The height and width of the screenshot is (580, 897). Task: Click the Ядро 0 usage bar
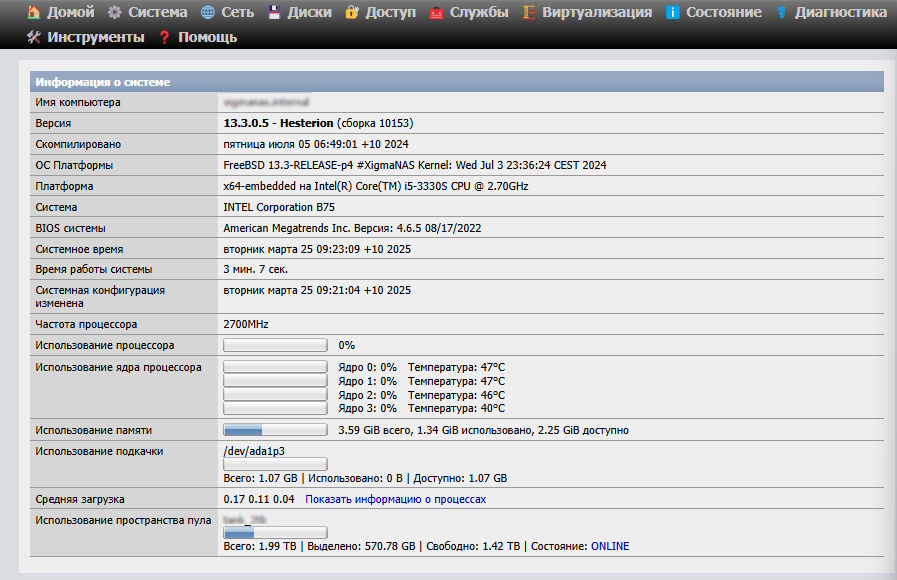click(x=275, y=367)
